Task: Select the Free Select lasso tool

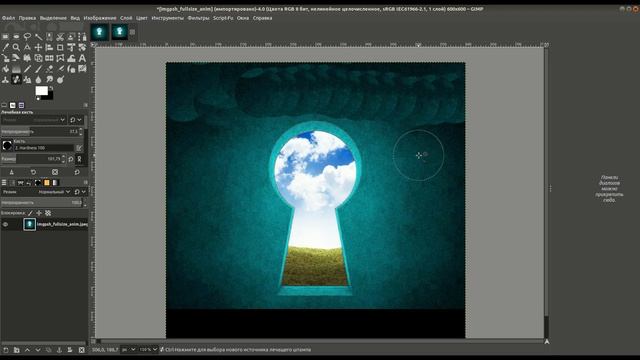Action: (x=27, y=37)
